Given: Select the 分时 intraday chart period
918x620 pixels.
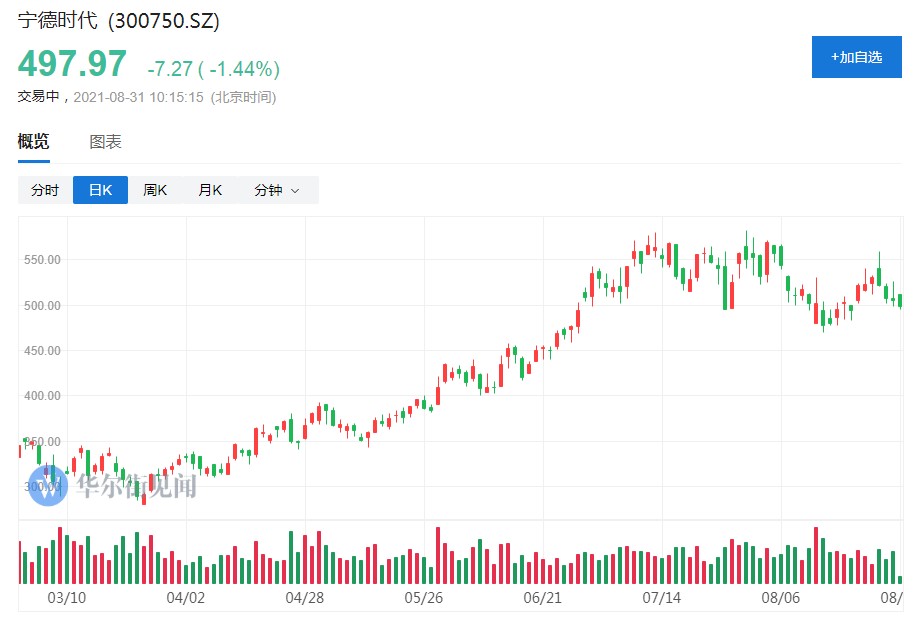Looking at the screenshot, I should click(45, 190).
